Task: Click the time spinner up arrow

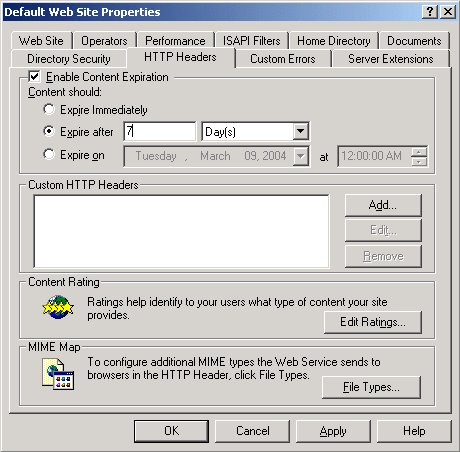Action: (419, 152)
